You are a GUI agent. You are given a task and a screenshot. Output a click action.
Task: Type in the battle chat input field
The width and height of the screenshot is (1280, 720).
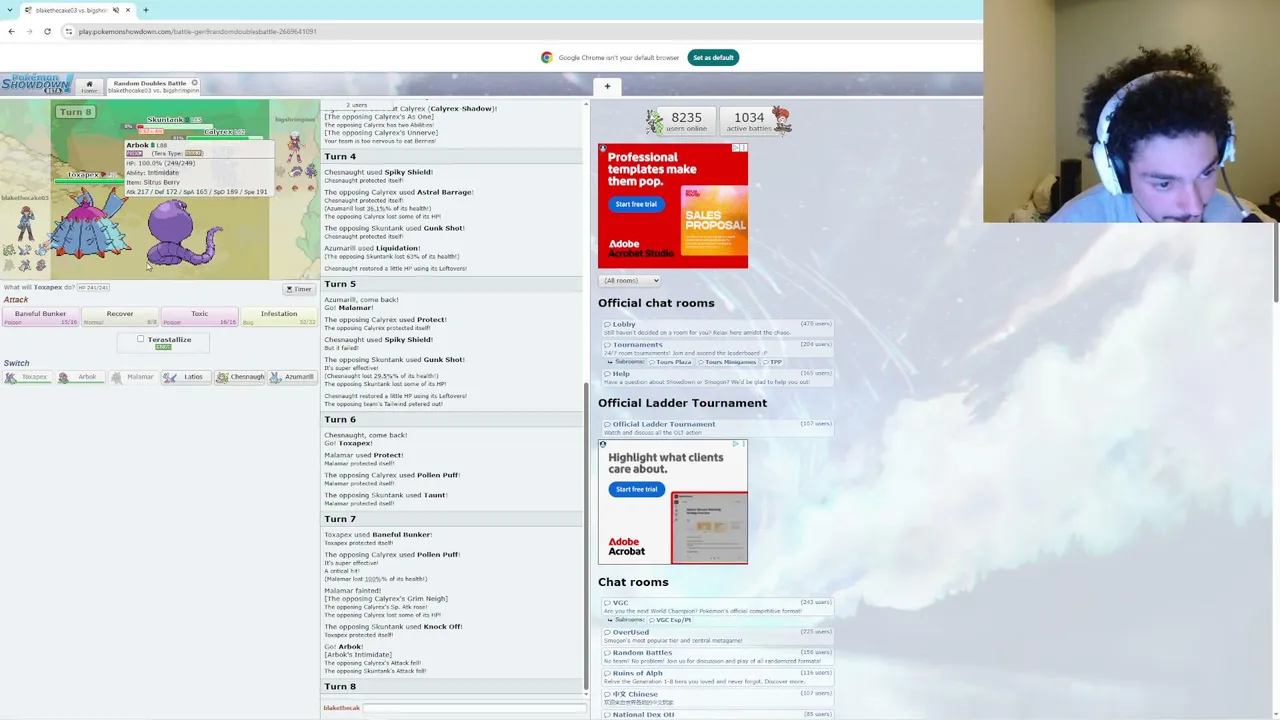pyautogui.click(x=474, y=708)
